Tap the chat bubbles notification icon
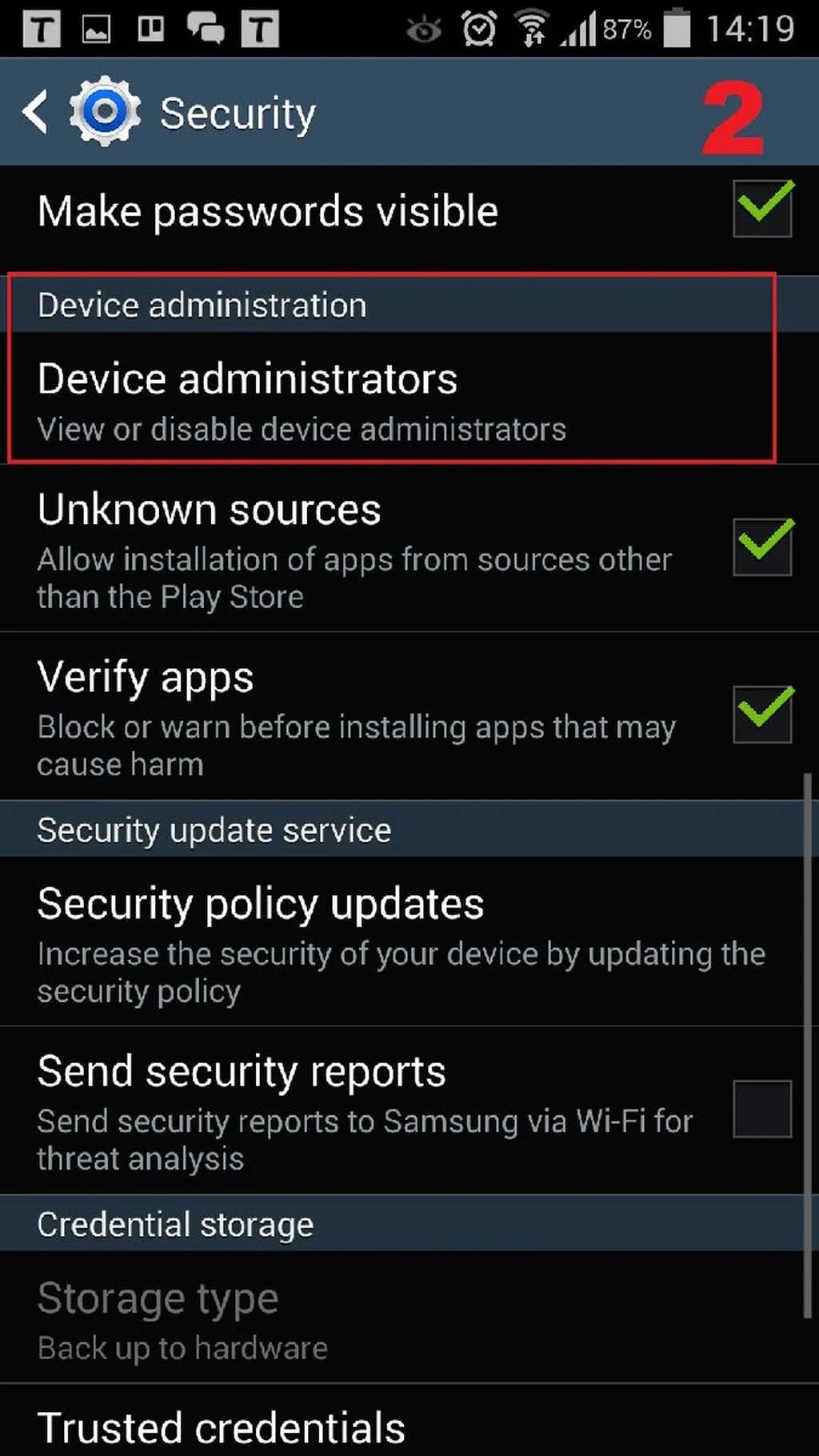 tap(206, 29)
